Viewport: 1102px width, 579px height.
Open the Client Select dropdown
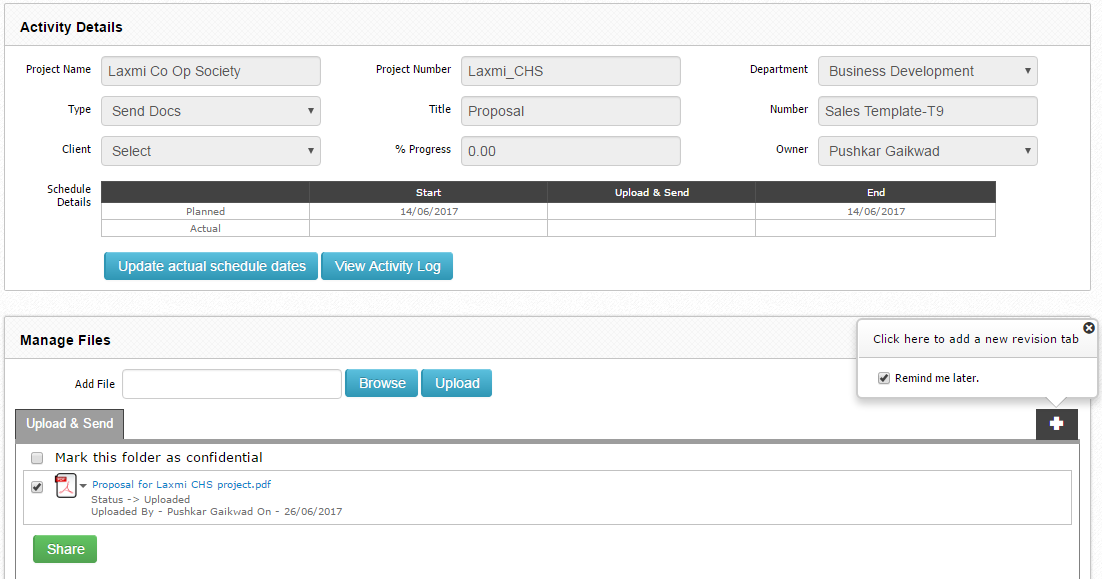tap(211, 151)
